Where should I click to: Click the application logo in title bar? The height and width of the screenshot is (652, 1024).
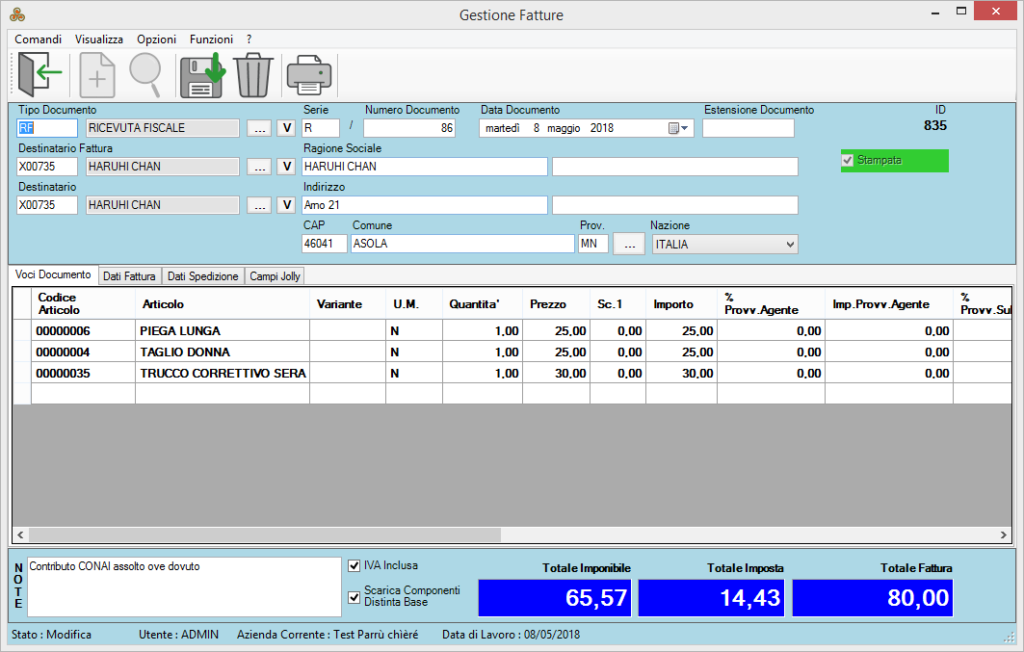pos(15,14)
